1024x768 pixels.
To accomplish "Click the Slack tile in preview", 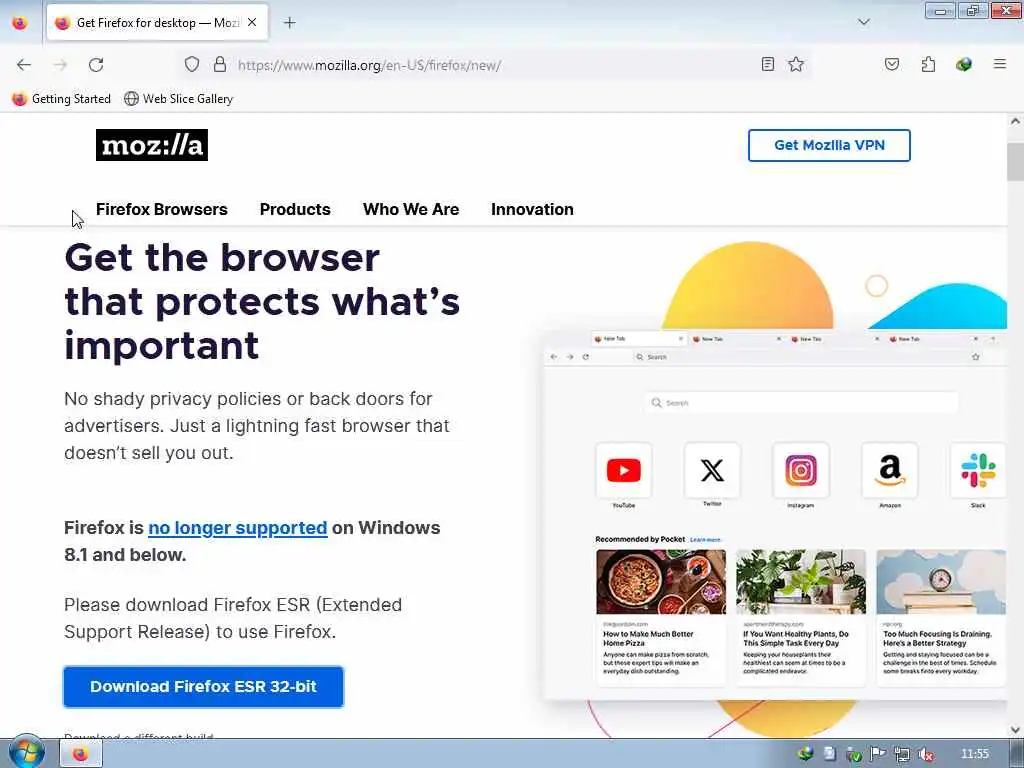I will (978, 470).
